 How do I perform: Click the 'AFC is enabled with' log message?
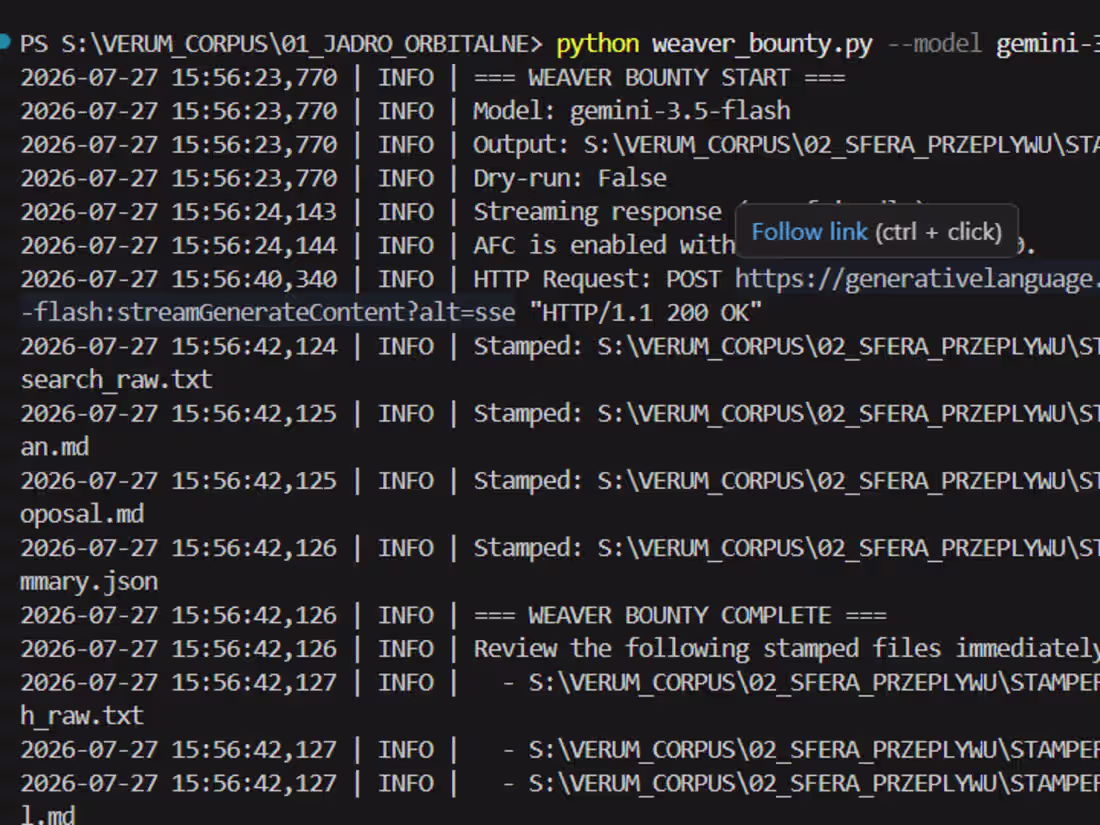(x=604, y=246)
